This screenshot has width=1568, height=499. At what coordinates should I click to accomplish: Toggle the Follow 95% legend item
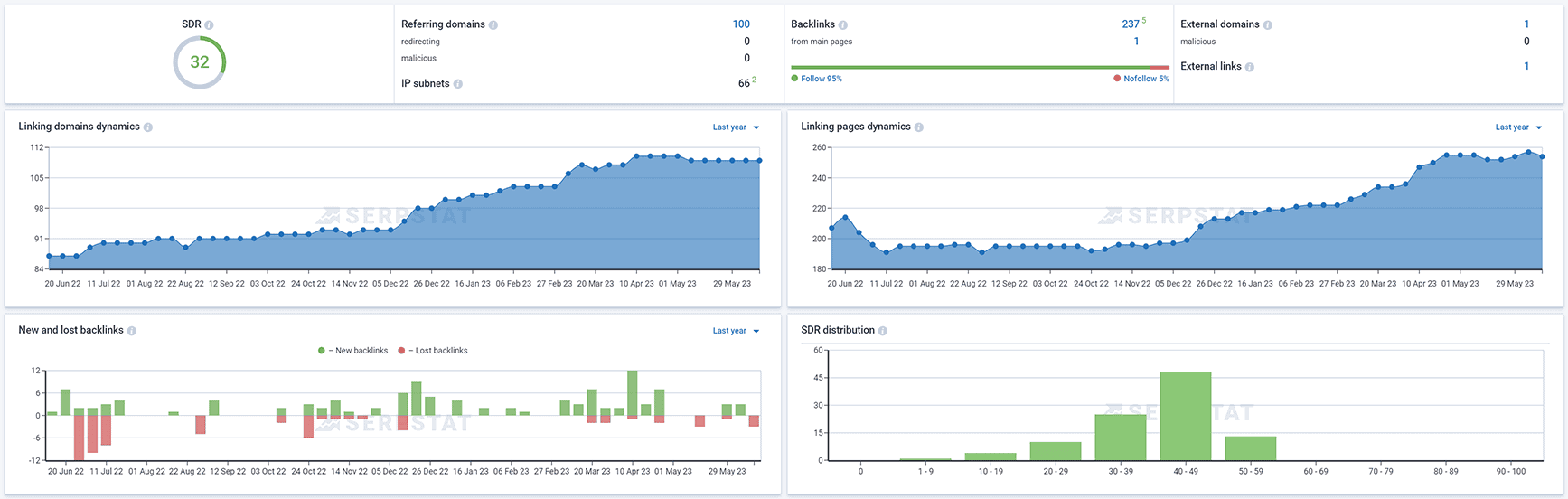(x=817, y=79)
